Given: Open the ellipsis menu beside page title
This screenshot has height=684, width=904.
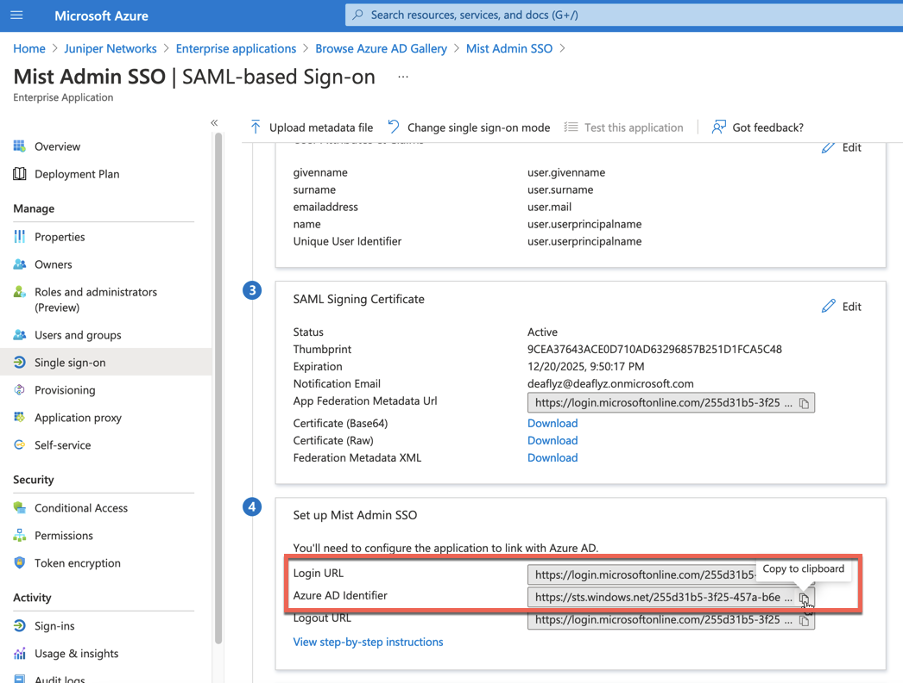Looking at the screenshot, I should coord(403,77).
